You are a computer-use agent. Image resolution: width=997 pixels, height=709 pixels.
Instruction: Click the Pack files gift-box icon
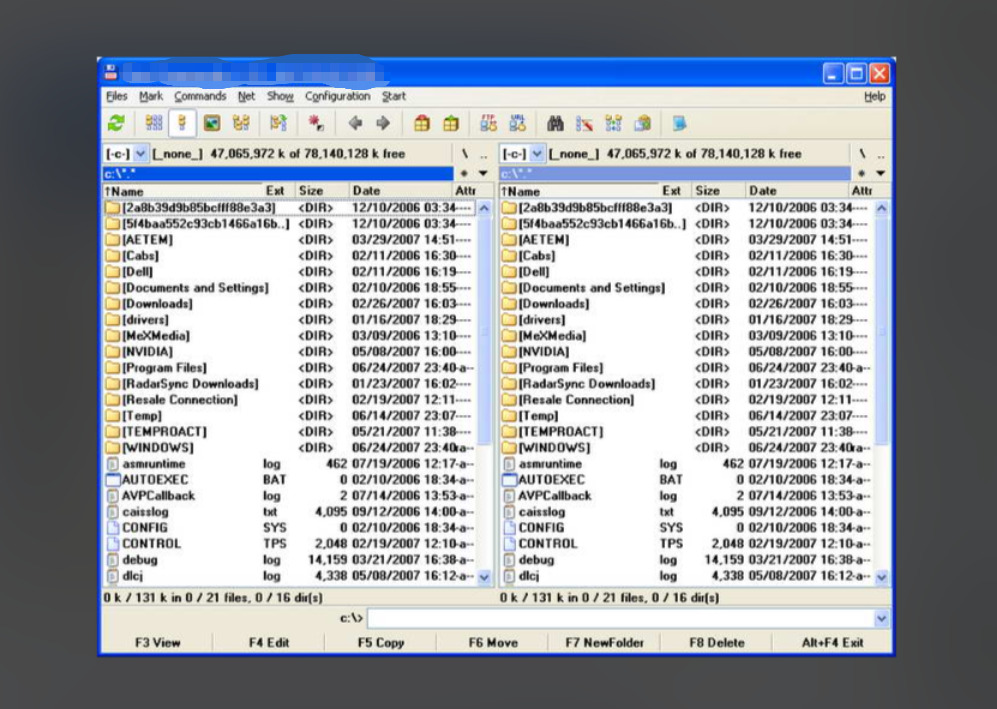pyautogui.click(x=422, y=123)
